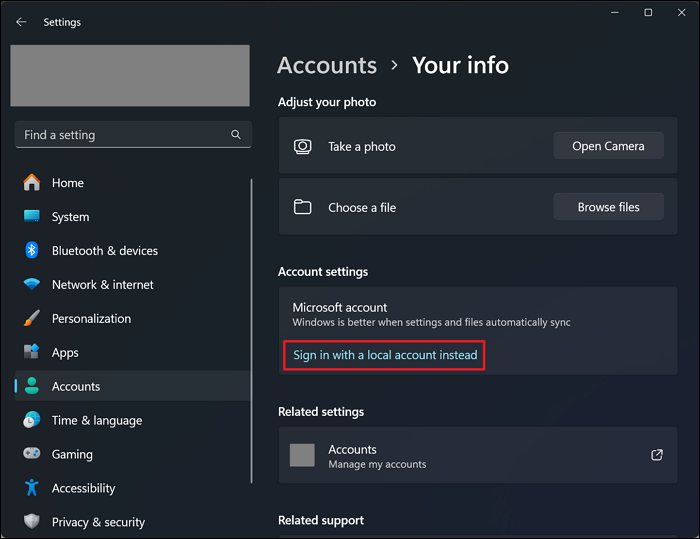Viewport: 700px width, 539px height.
Task: Click Accounts in the breadcrumb header
Action: [327, 65]
